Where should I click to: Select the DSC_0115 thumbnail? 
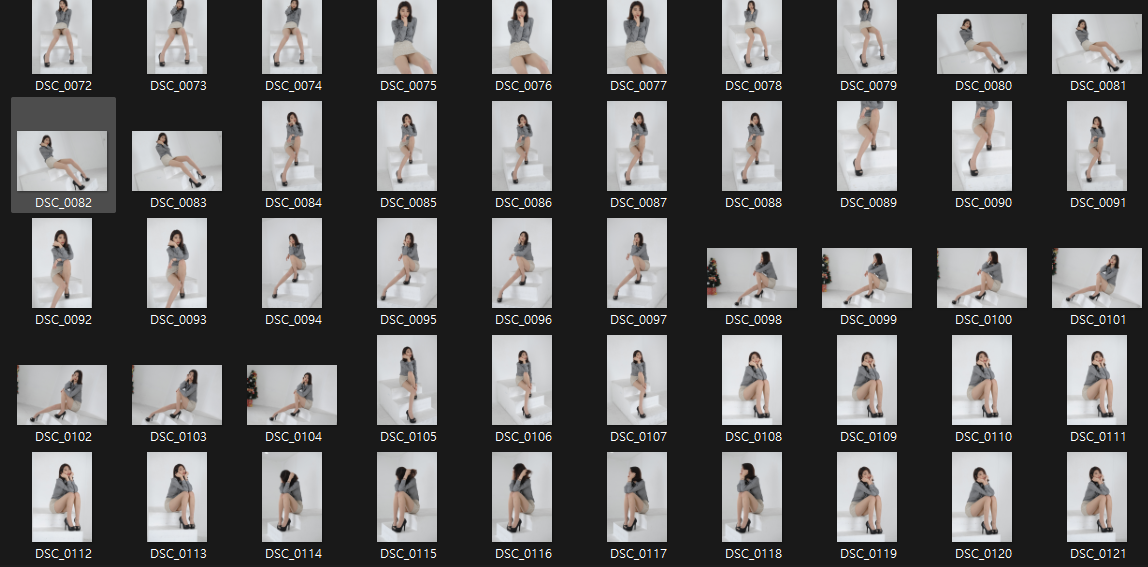[x=407, y=497]
